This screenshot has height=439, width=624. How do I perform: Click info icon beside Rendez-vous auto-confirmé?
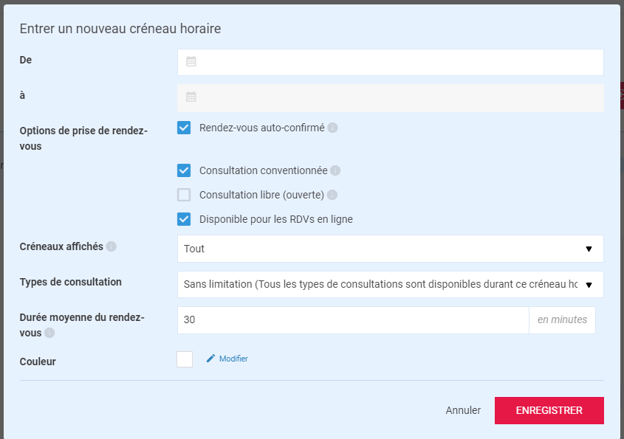pos(333,128)
